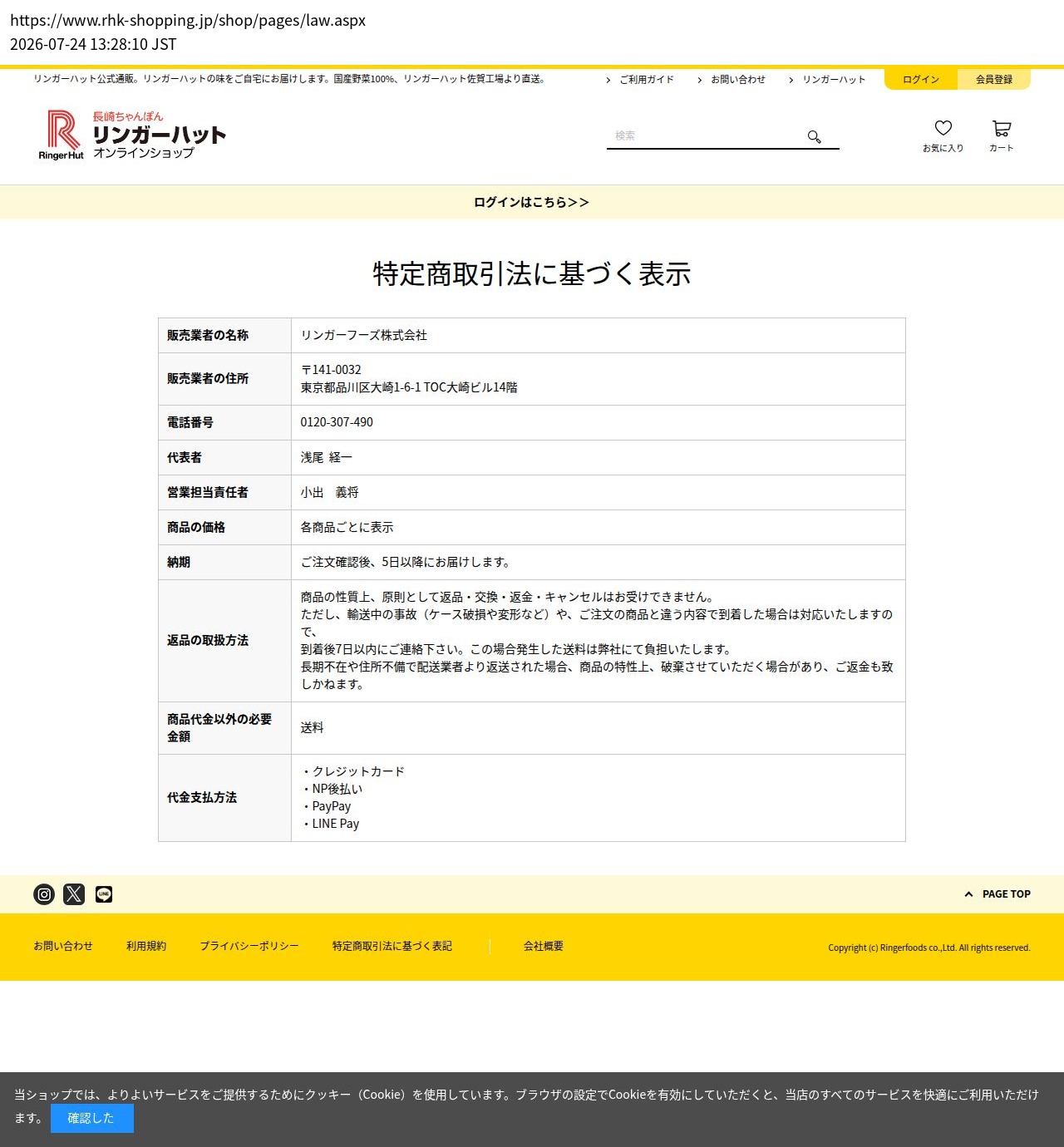
Task: Click the 営業担当責任者 row header
Action: (224, 492)
